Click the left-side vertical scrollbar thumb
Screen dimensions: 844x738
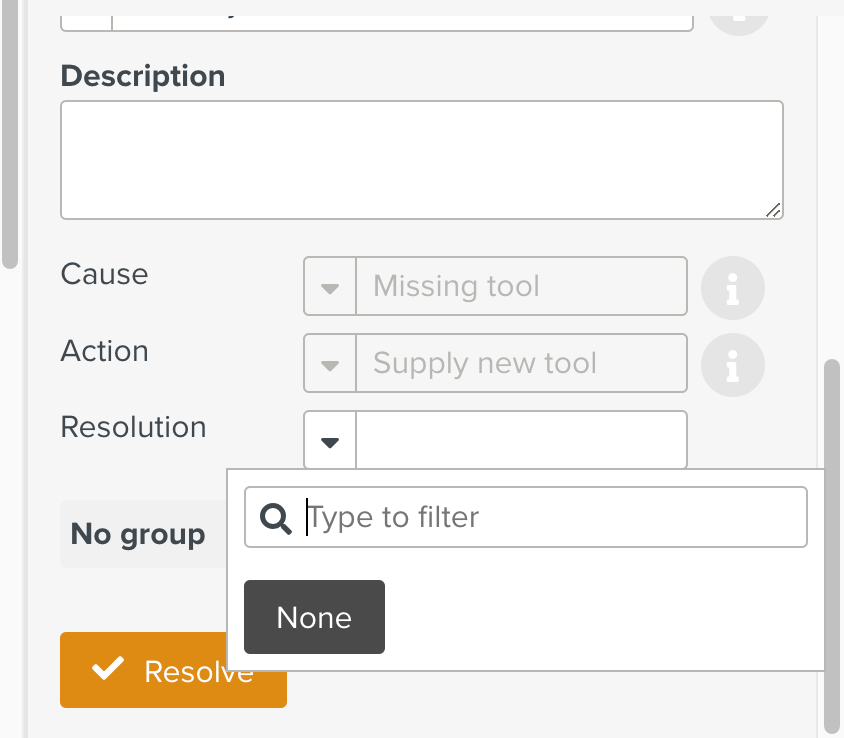click(x=9, y=130)
